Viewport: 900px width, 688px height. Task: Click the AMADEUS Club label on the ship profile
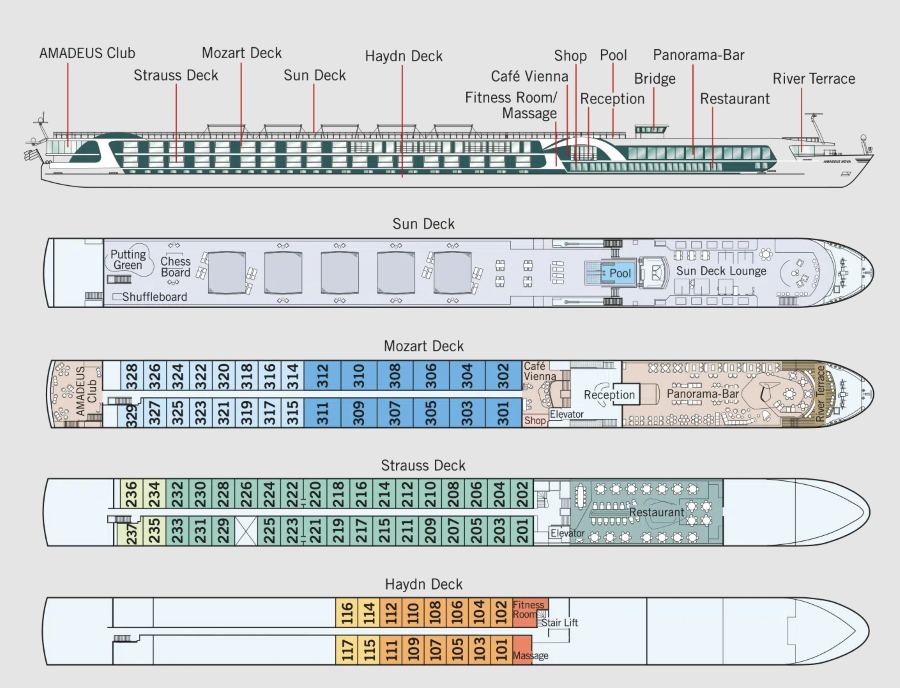(87, 53)
